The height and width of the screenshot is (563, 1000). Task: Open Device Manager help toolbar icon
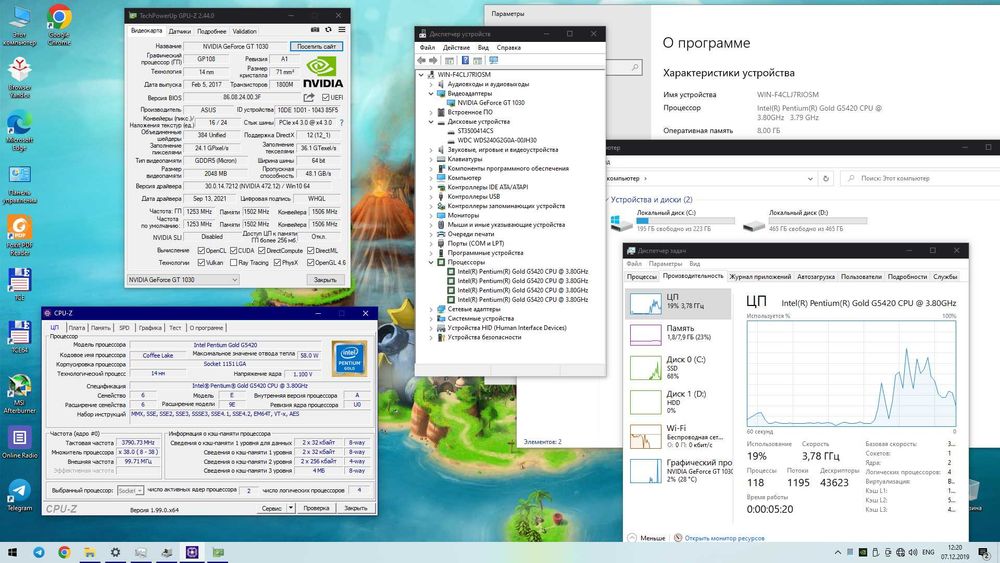click(465, 61)
